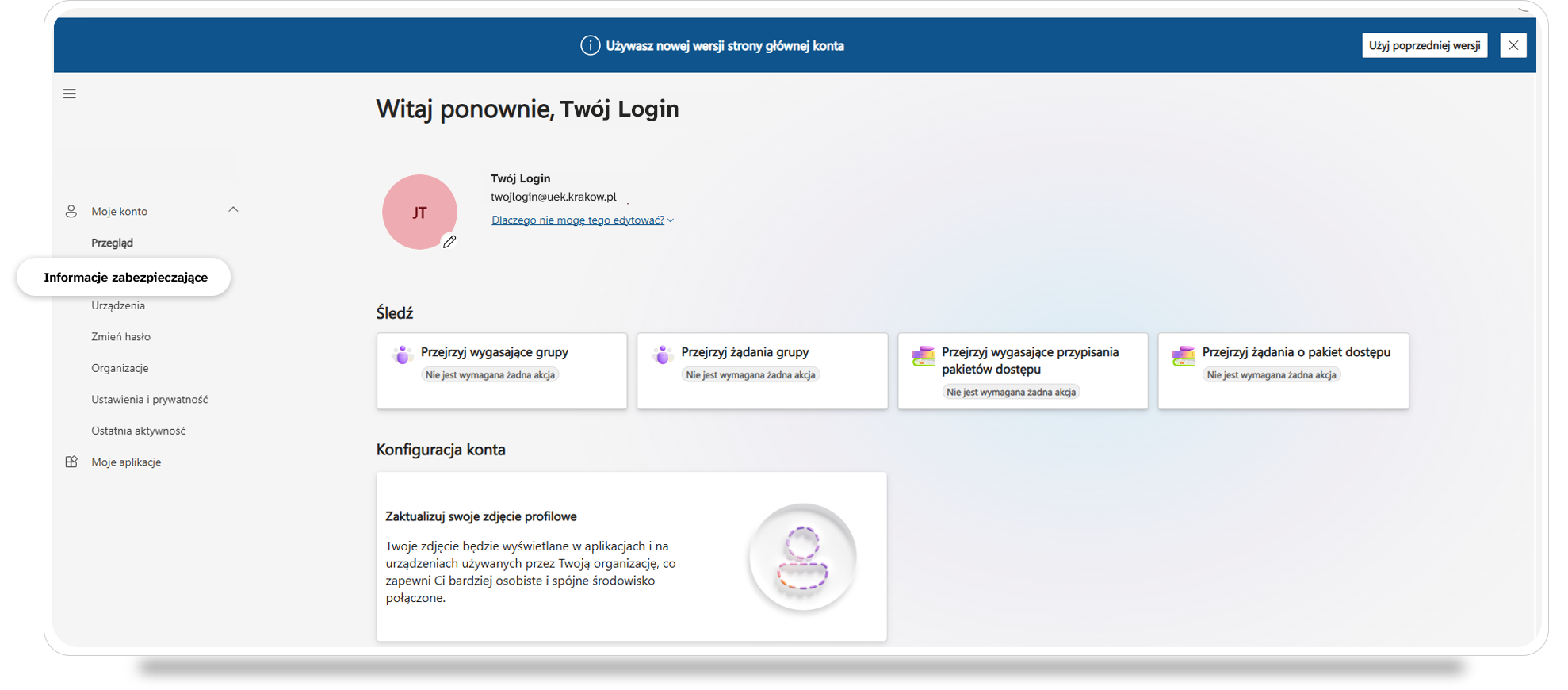Click the Witaj ponownie, Twój Login heading
This screenshot has height=690, width=1568.
(527, 109)
